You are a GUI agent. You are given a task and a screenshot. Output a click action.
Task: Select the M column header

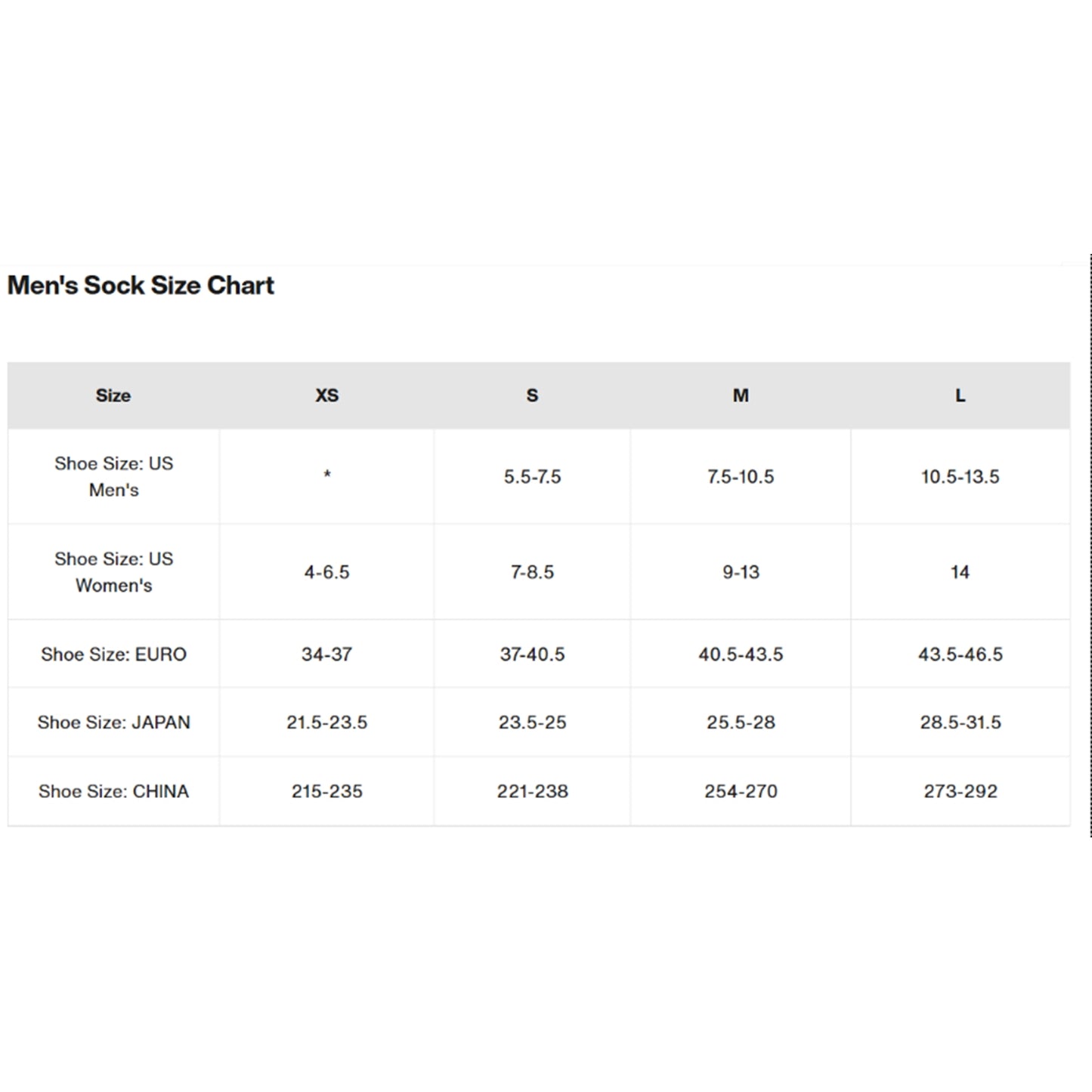click(x=741, y=395)
